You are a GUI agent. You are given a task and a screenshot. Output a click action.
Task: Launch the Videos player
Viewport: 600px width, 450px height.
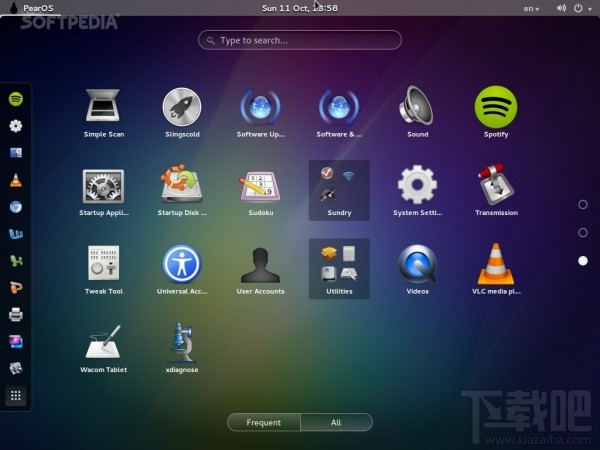click(417, 270)
